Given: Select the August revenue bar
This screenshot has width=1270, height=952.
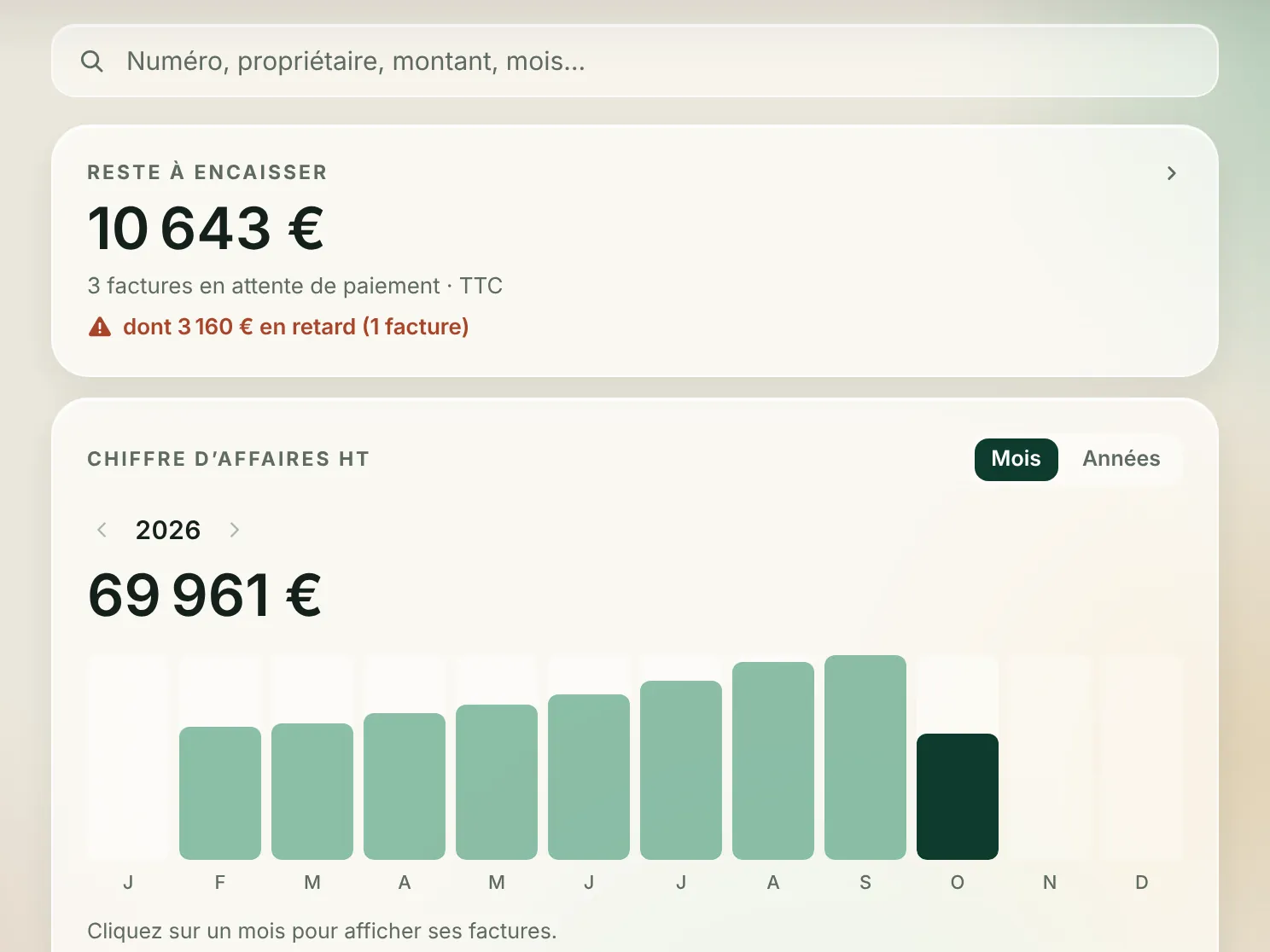Looking at the screenshot, I should pos(773,761).
